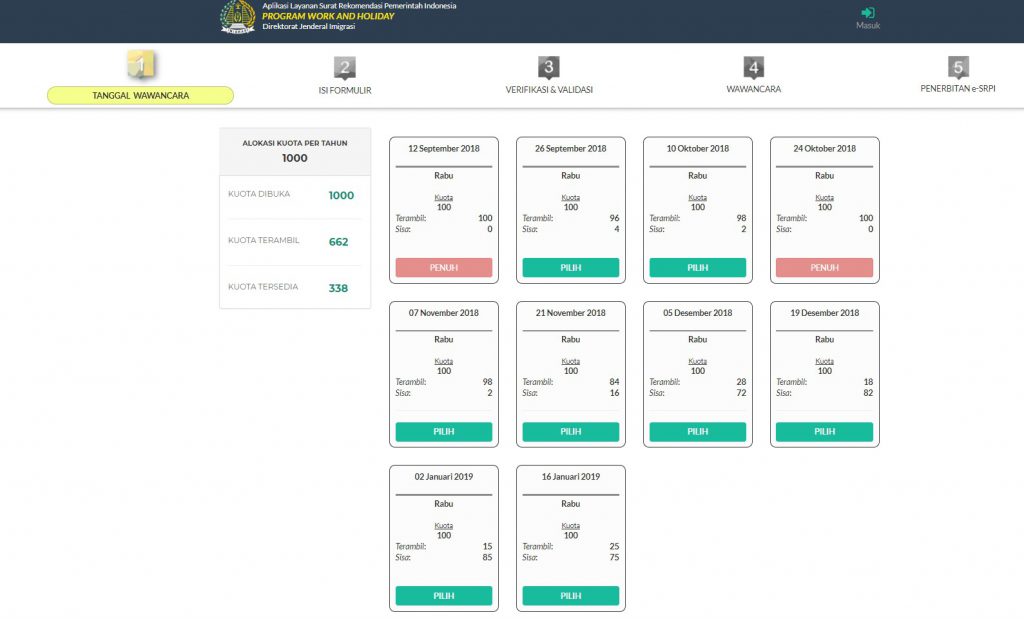Click PENUH button on 12 September 2018

click(444, 268)
